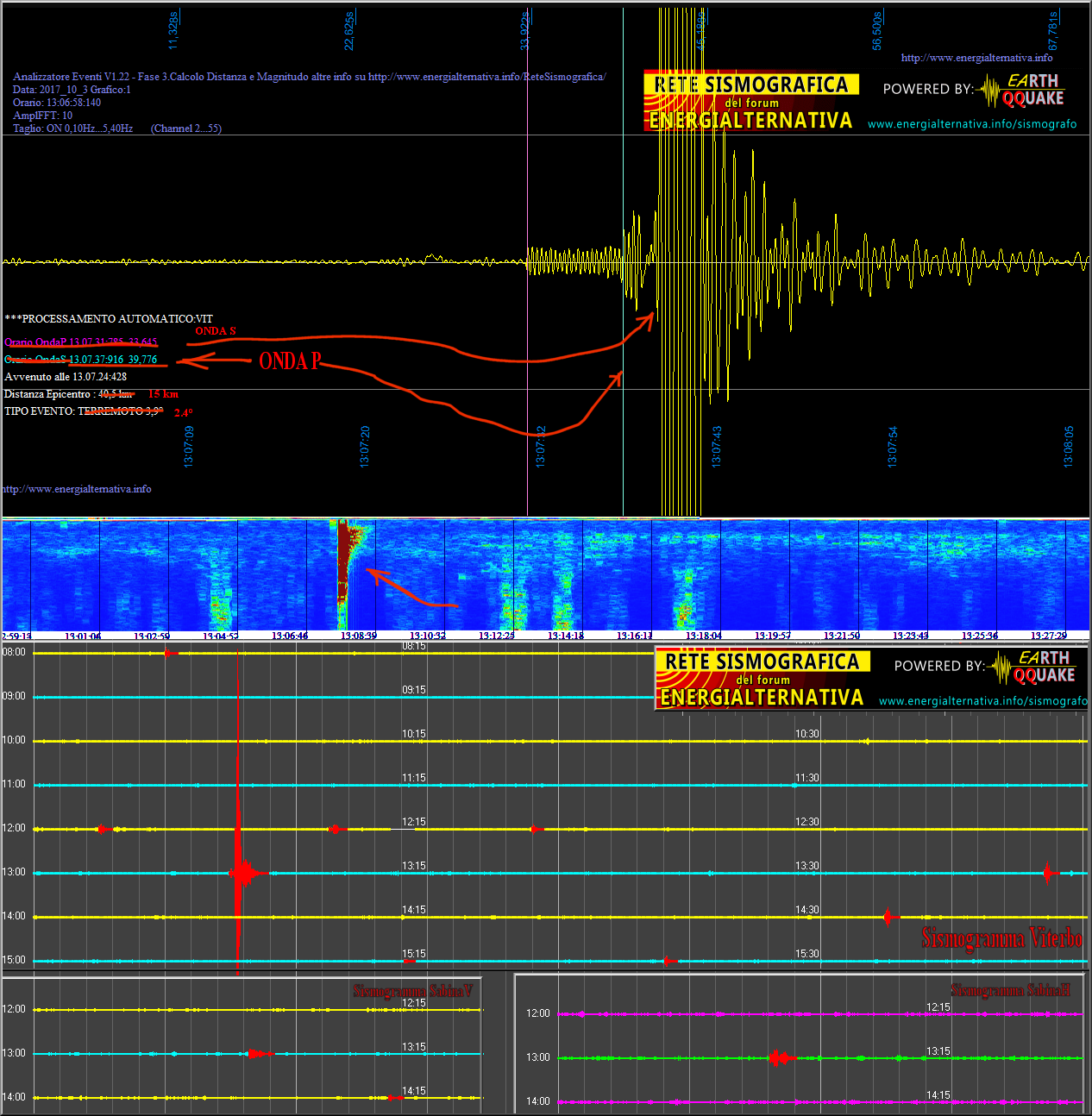
Task: Click the '11,328s' axis label
Action: pyautogui.click(x=173, y=30)
